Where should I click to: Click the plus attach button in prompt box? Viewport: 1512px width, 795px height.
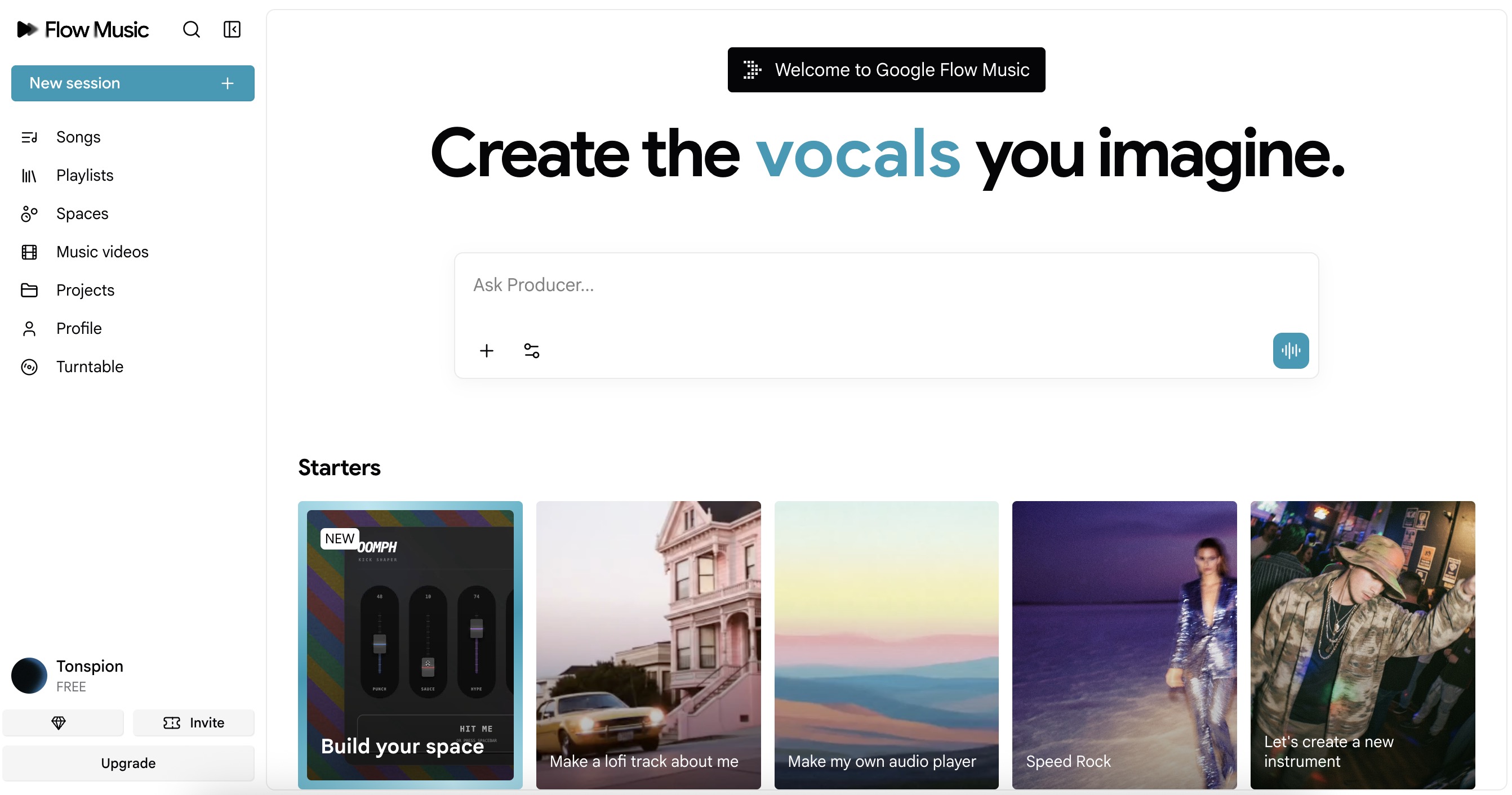tap(487, 351)
